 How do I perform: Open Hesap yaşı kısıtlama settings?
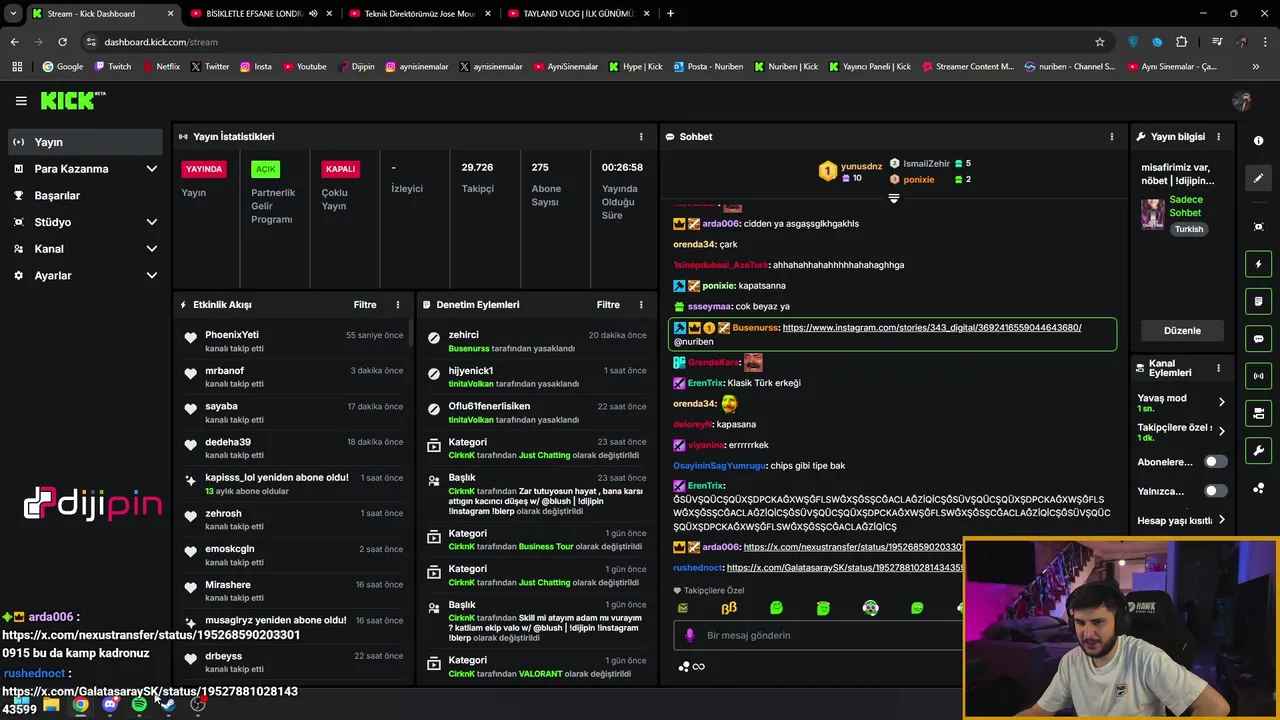pyautogui.click(x=1182, y=520)
